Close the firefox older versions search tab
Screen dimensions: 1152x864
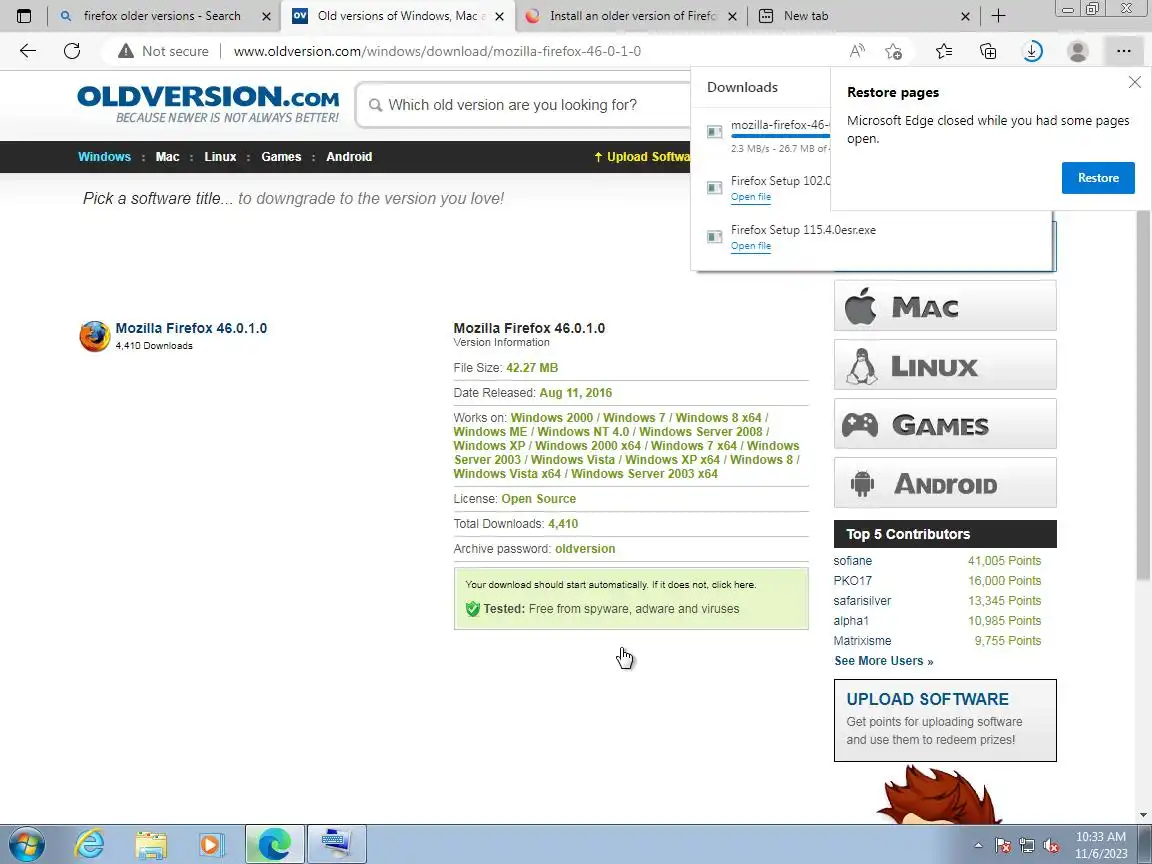tap(266, 16)
